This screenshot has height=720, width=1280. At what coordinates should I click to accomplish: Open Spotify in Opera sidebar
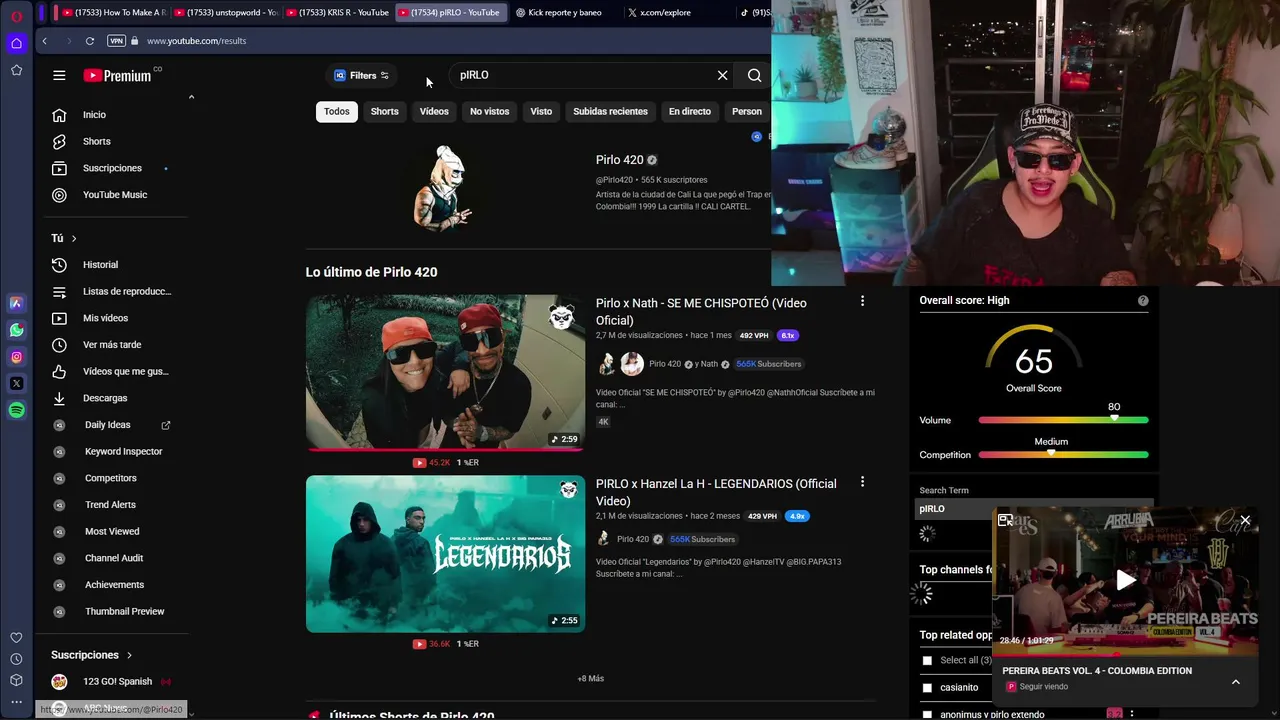16,410
